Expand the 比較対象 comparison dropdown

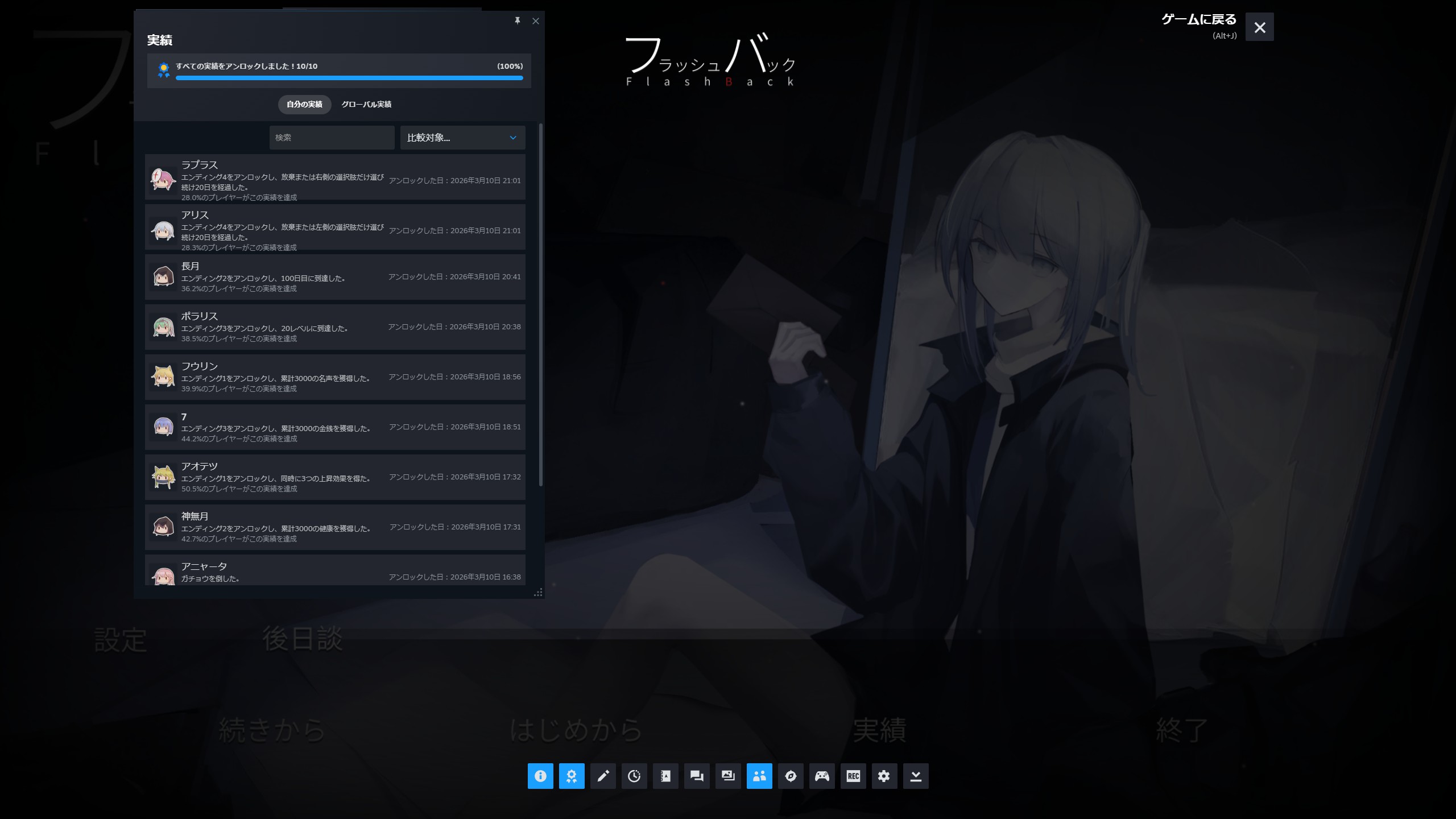pyautogui.click(x=462, y=138)
